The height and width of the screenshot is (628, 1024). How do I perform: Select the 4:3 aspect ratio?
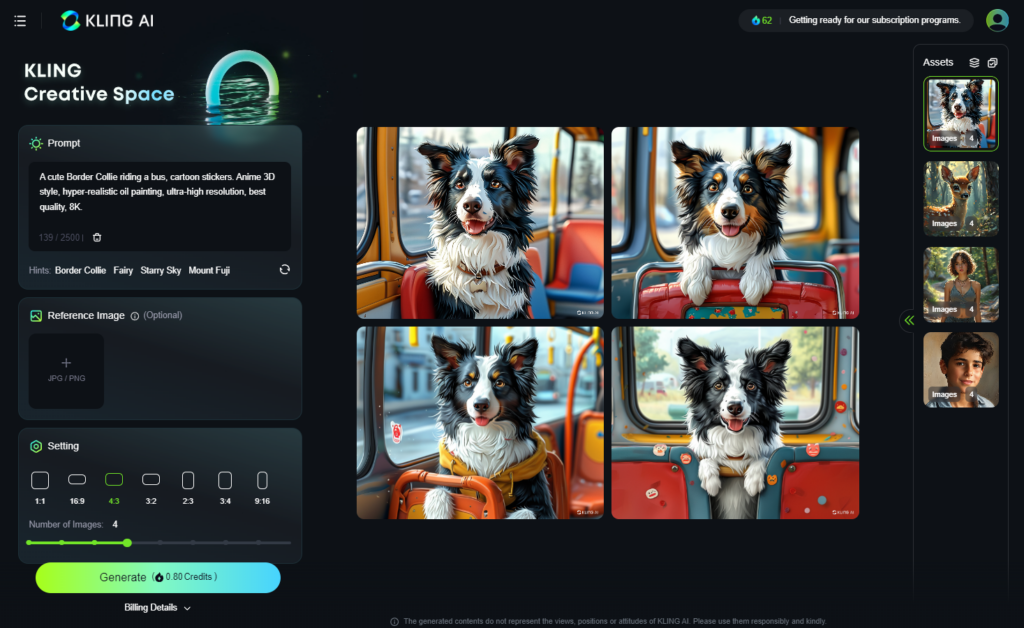114,488
